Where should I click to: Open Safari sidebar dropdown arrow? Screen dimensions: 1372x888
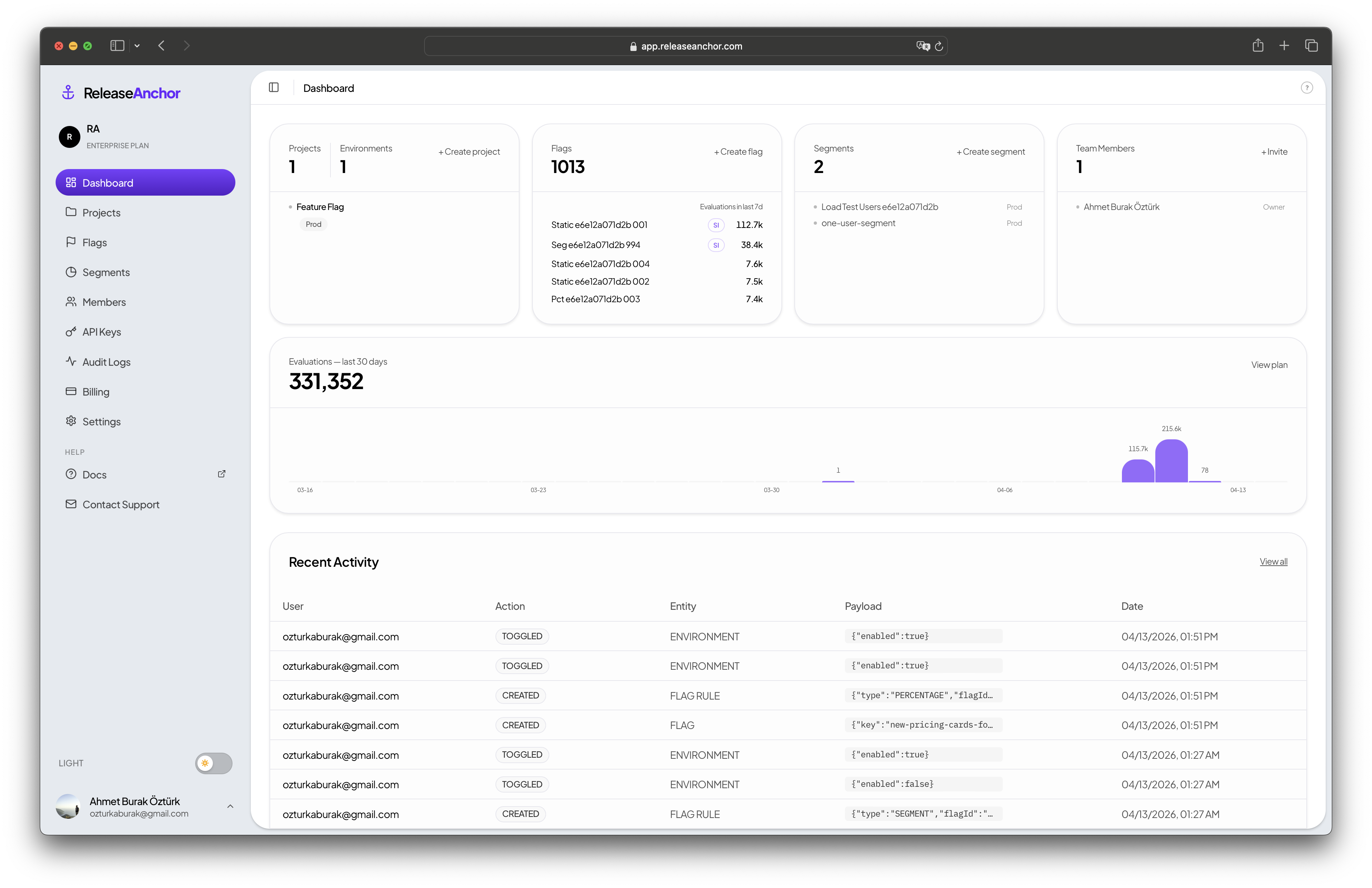137,46
